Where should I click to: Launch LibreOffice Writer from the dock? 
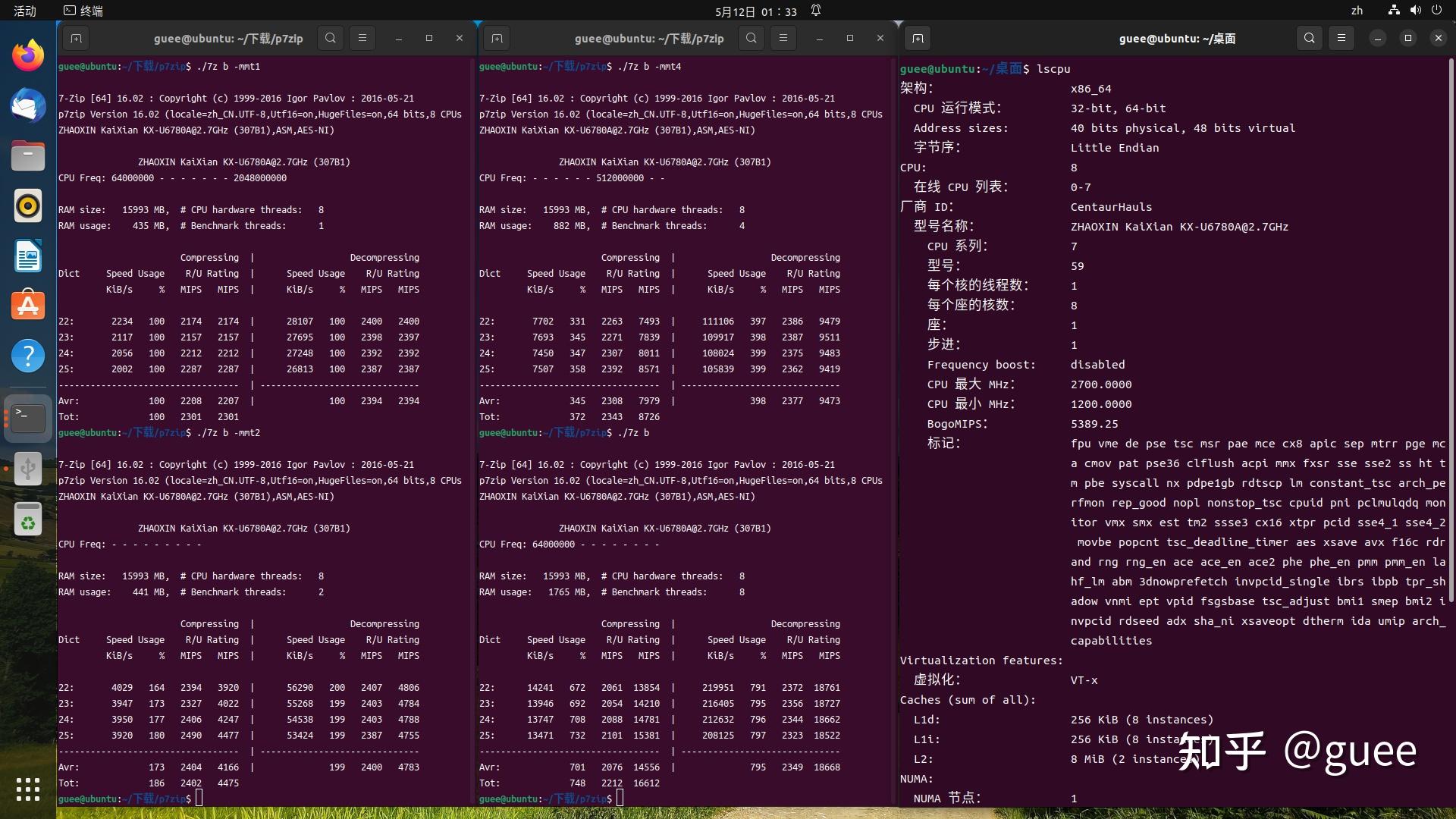27,256
